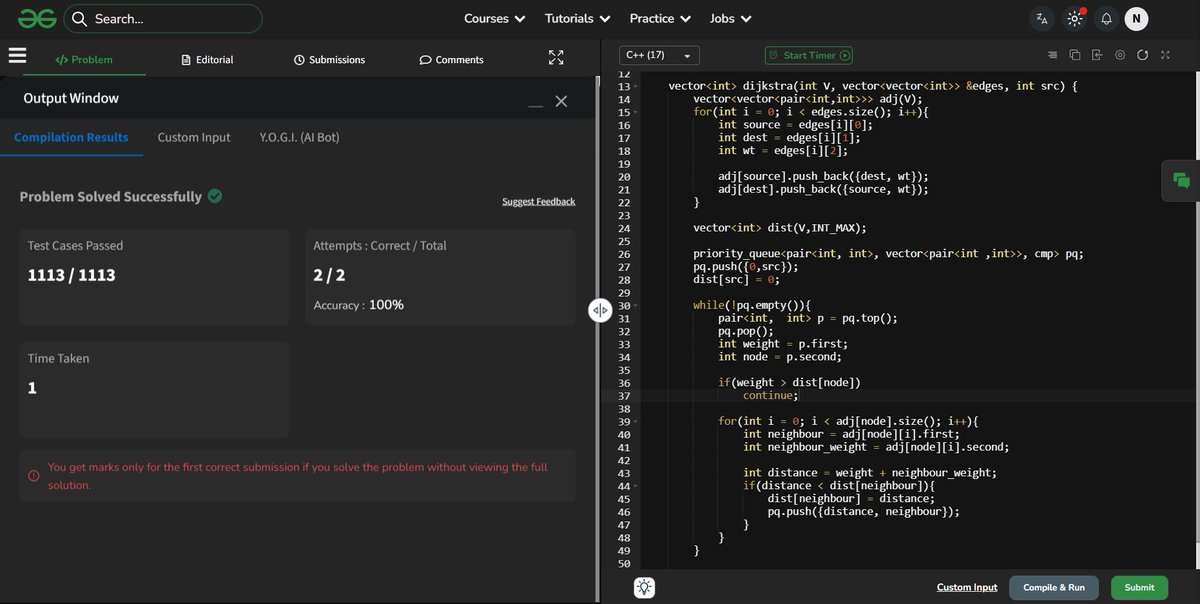
Task: Click the continue; statement on line 37
Action: click(x=771, y=395)
